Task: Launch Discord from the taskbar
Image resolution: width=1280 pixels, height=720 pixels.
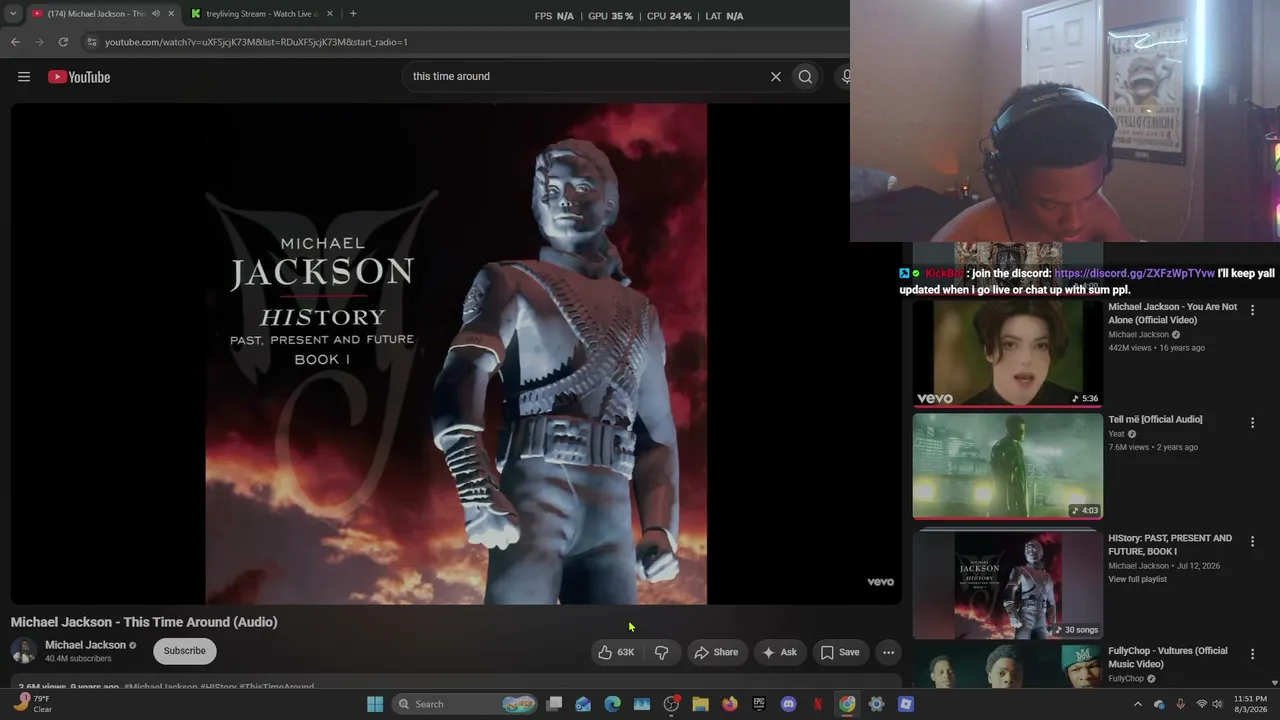Action: [788, 704]
